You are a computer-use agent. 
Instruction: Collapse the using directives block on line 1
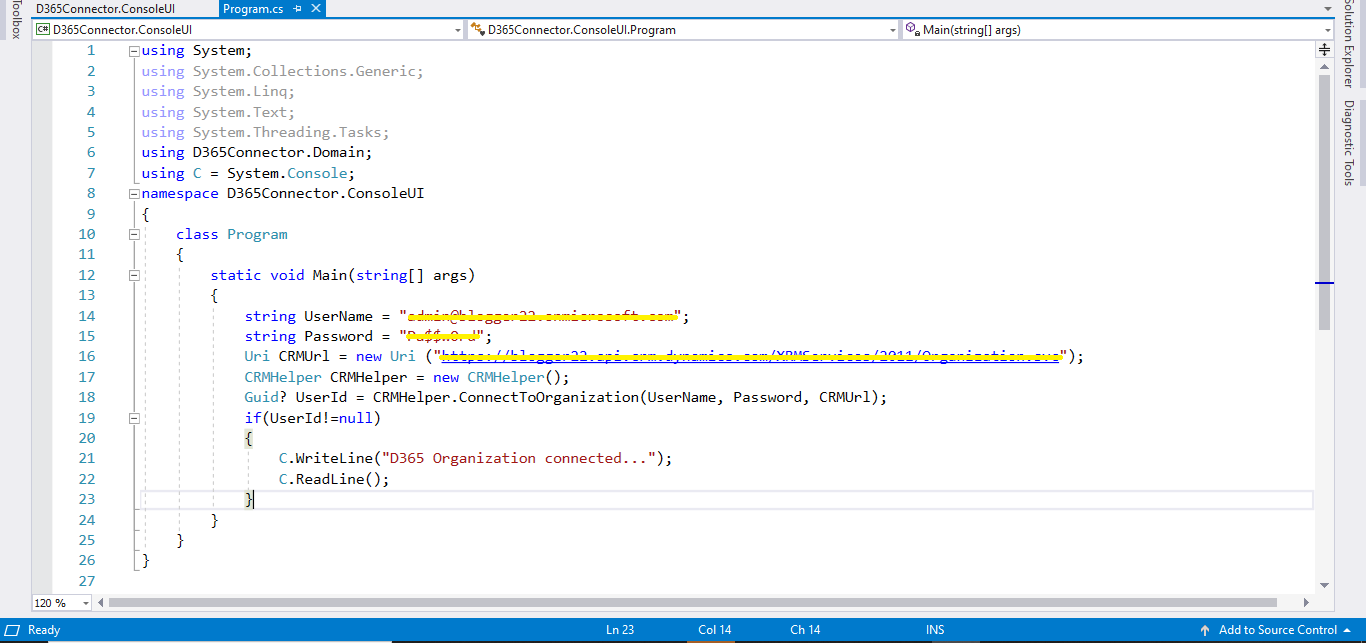coord(133,49)
